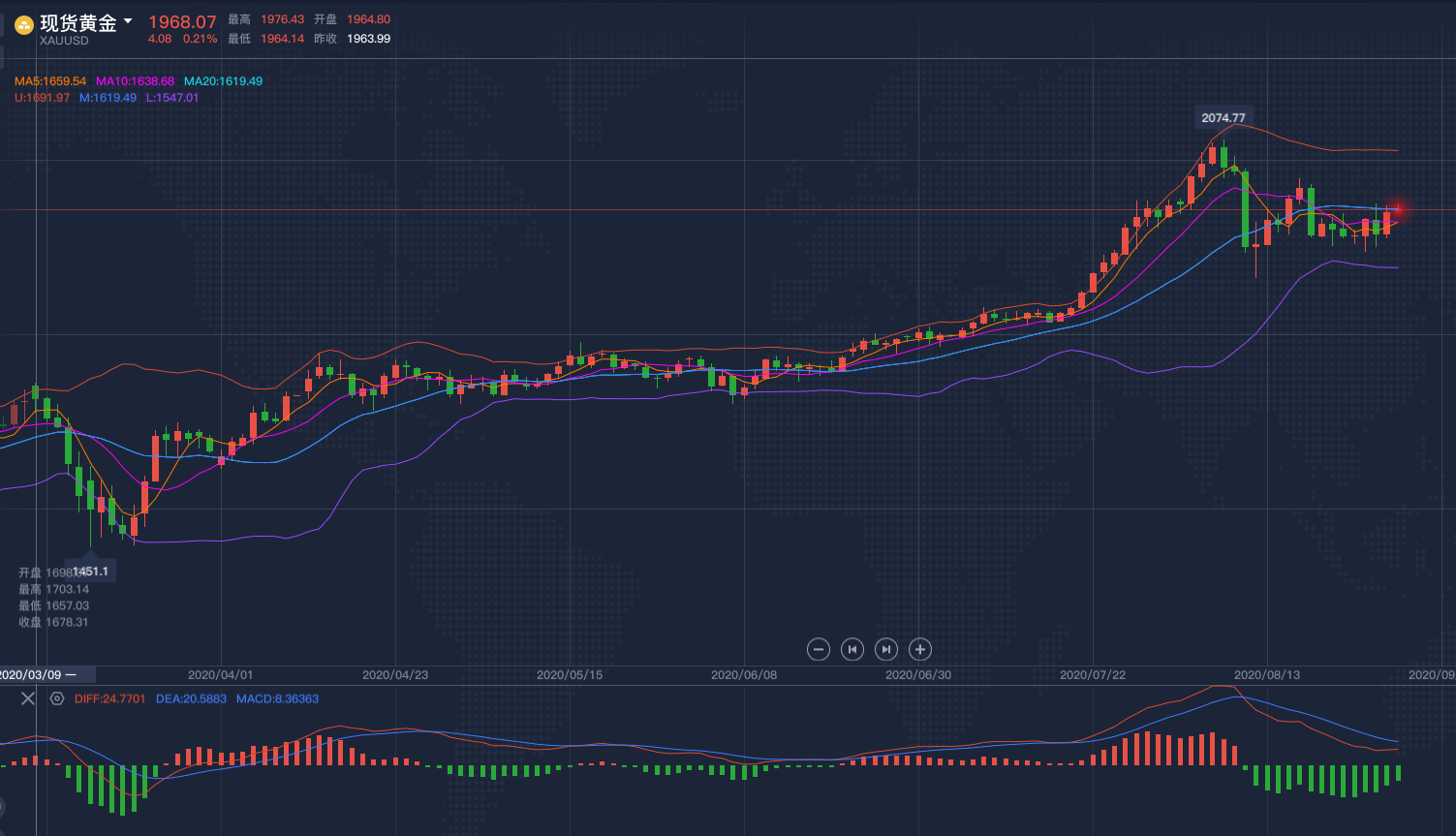
Task: Click the MACD:8.36363 value label
Action: [x=278, y=698]
